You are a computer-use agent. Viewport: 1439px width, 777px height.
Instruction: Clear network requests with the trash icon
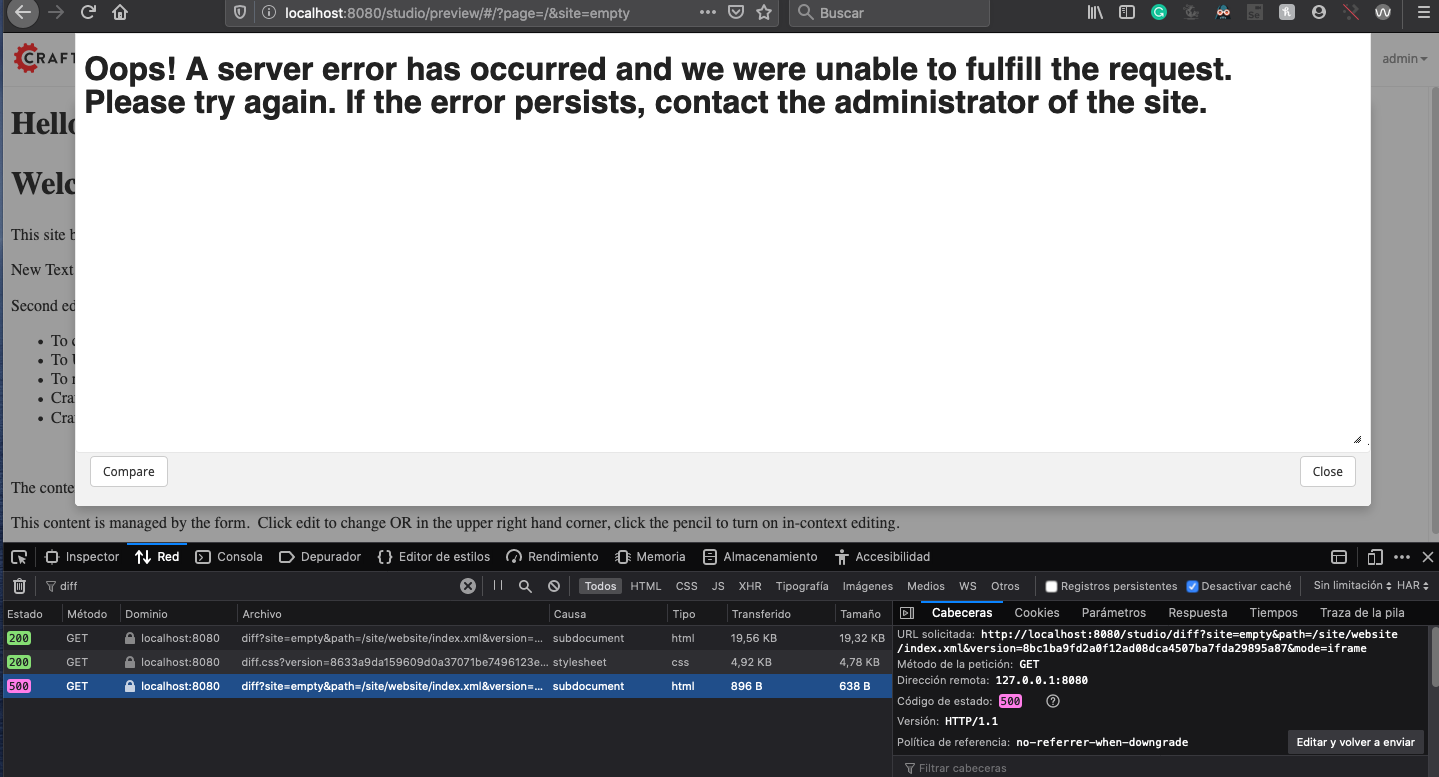pyautogui.click(x=18, y=585)
